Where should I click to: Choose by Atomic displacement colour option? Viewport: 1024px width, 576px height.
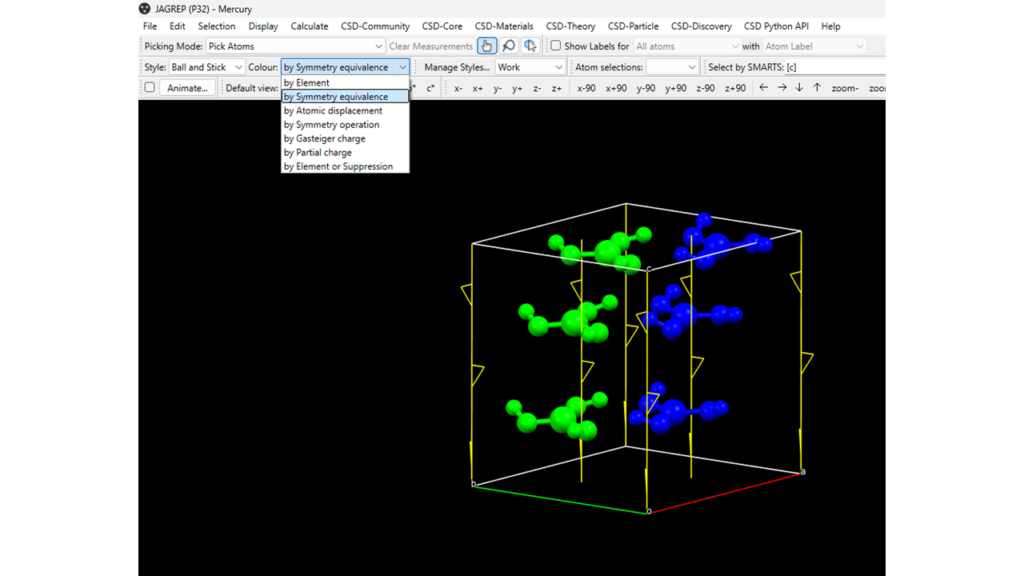pyautogui.click(x=333, y=111)
